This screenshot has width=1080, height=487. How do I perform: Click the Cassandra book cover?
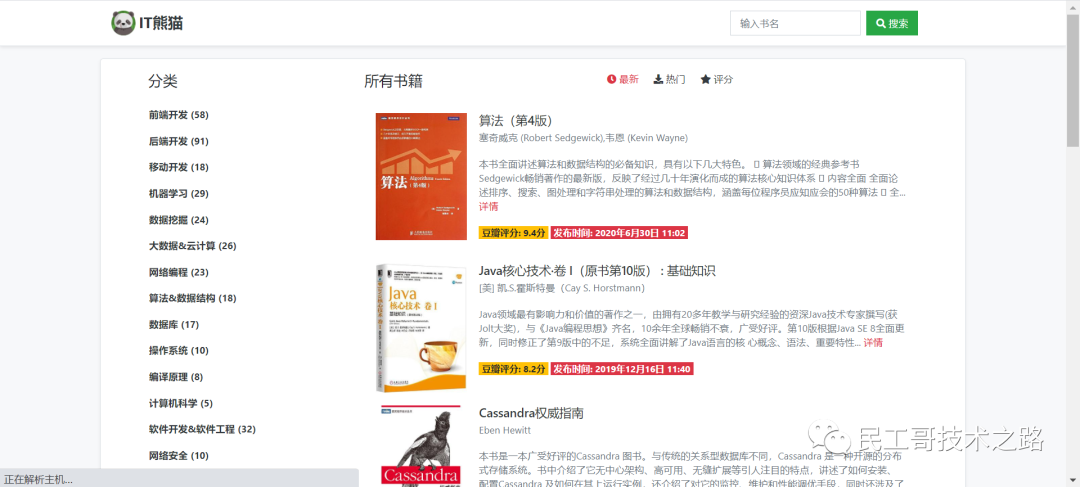[x=419, y=446]
